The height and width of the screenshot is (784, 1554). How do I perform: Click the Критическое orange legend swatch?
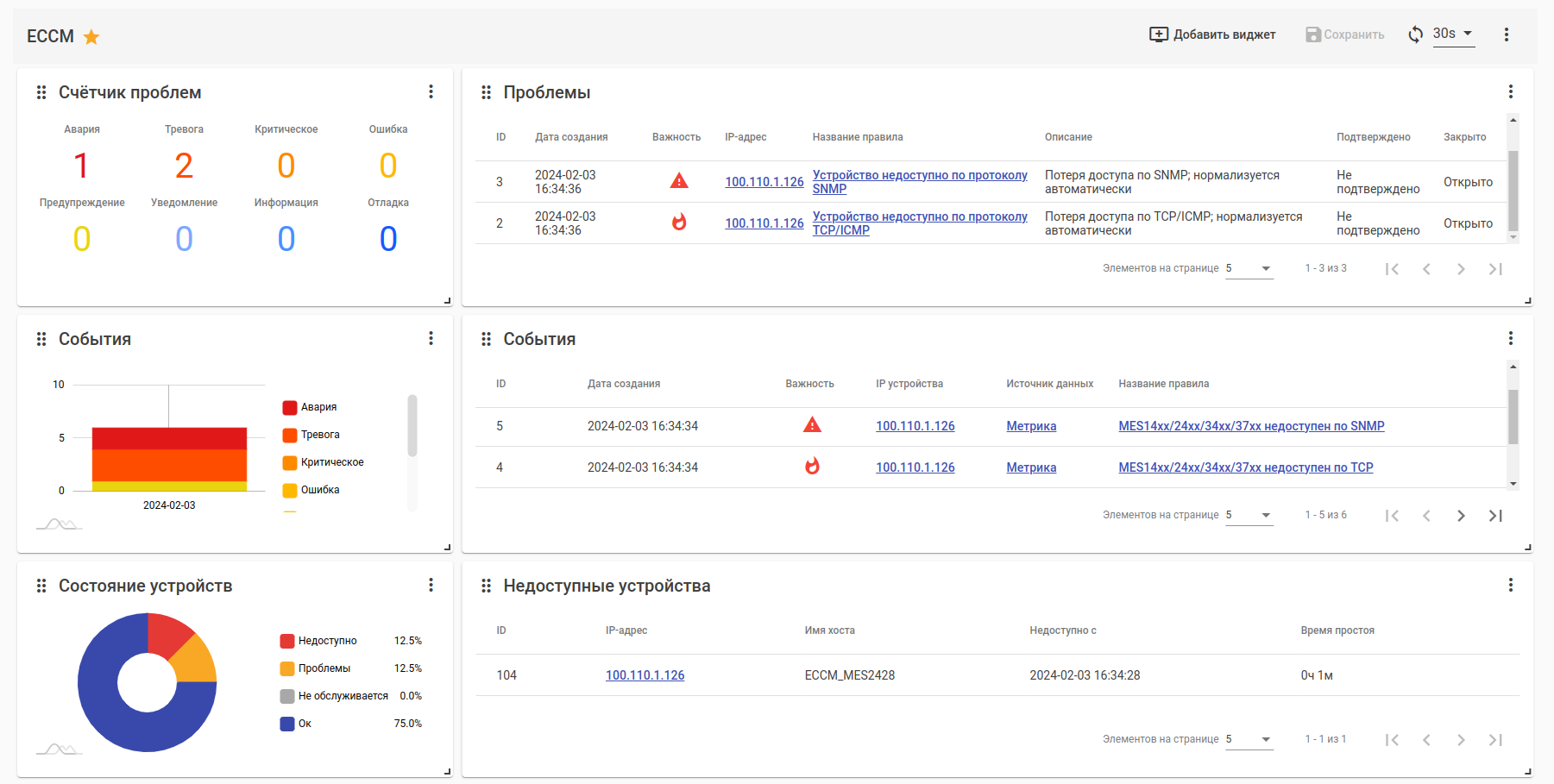[x=290, y=462]
